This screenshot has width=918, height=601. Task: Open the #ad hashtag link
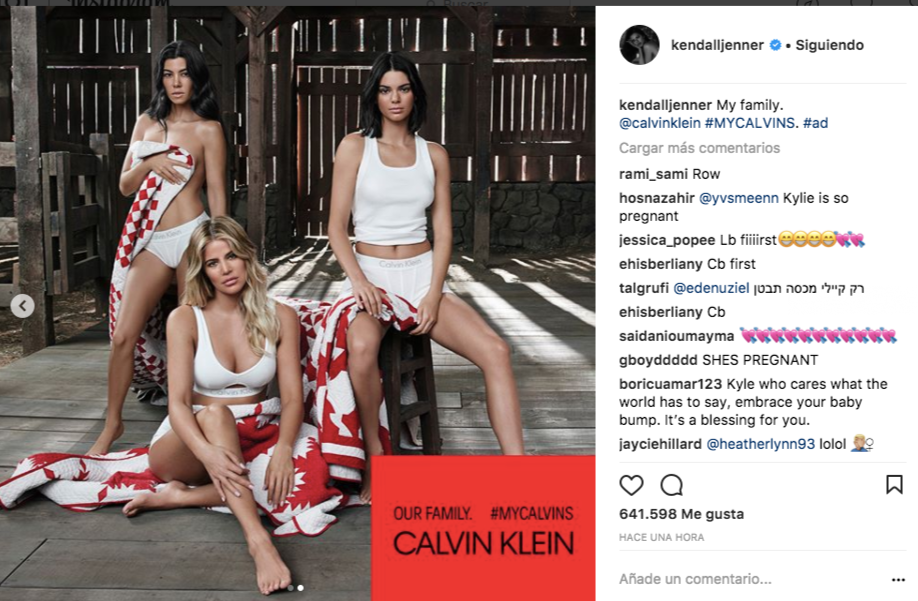click(815, 123)
